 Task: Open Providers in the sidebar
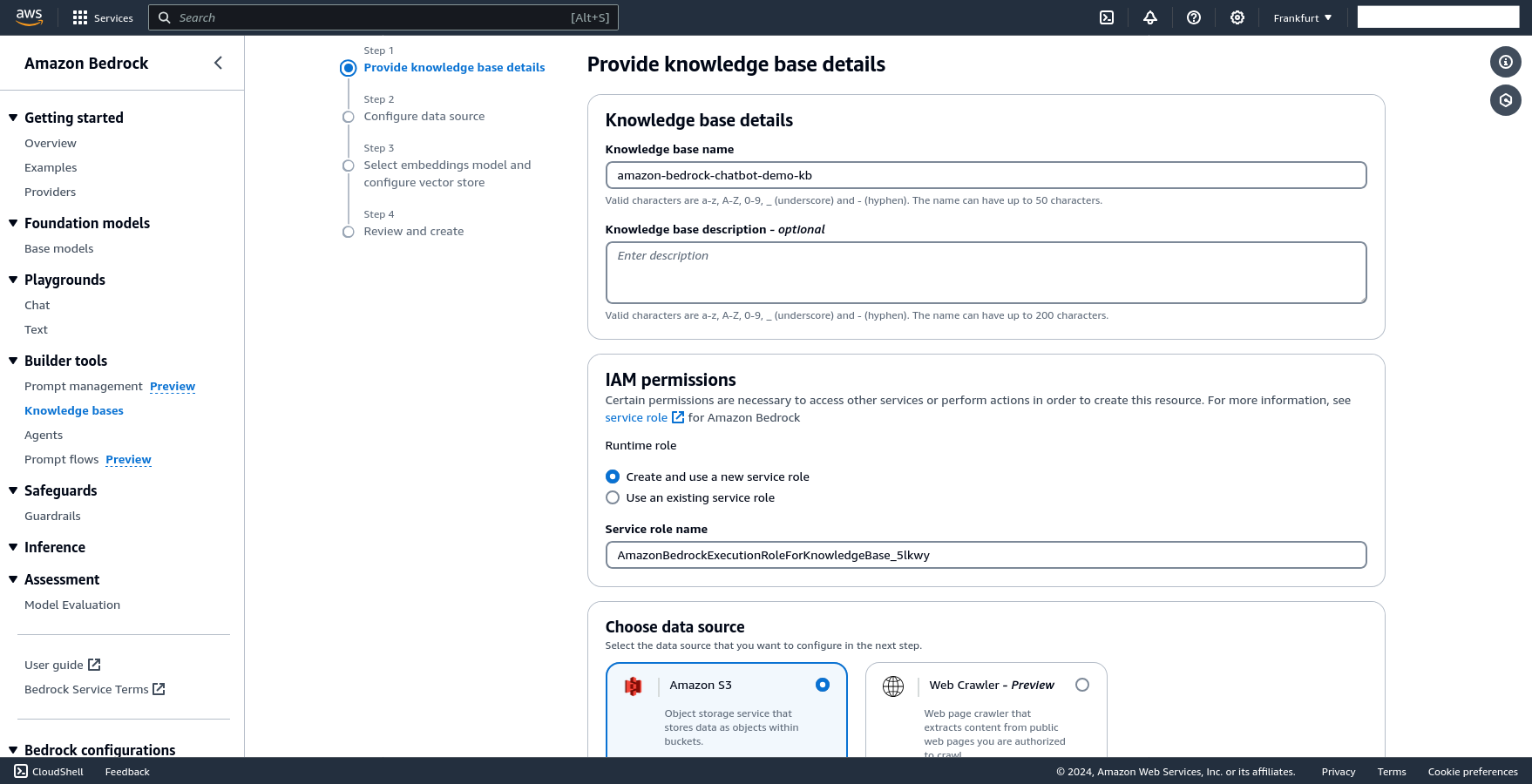pyautogui.click(x=51, y=192)
